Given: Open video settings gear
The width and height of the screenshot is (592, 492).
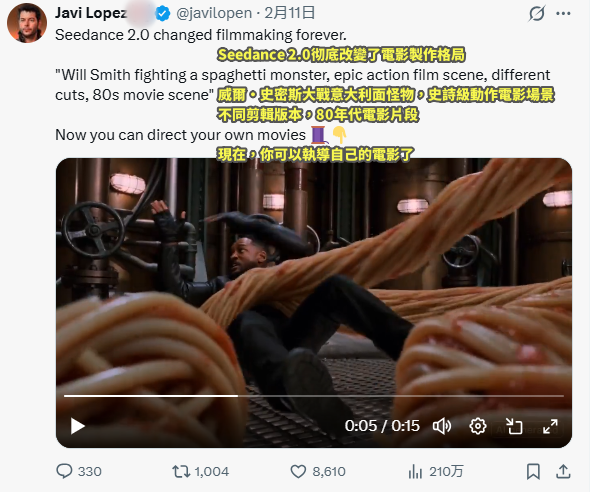Looking at the screenshot, I should tap(478, 426).
